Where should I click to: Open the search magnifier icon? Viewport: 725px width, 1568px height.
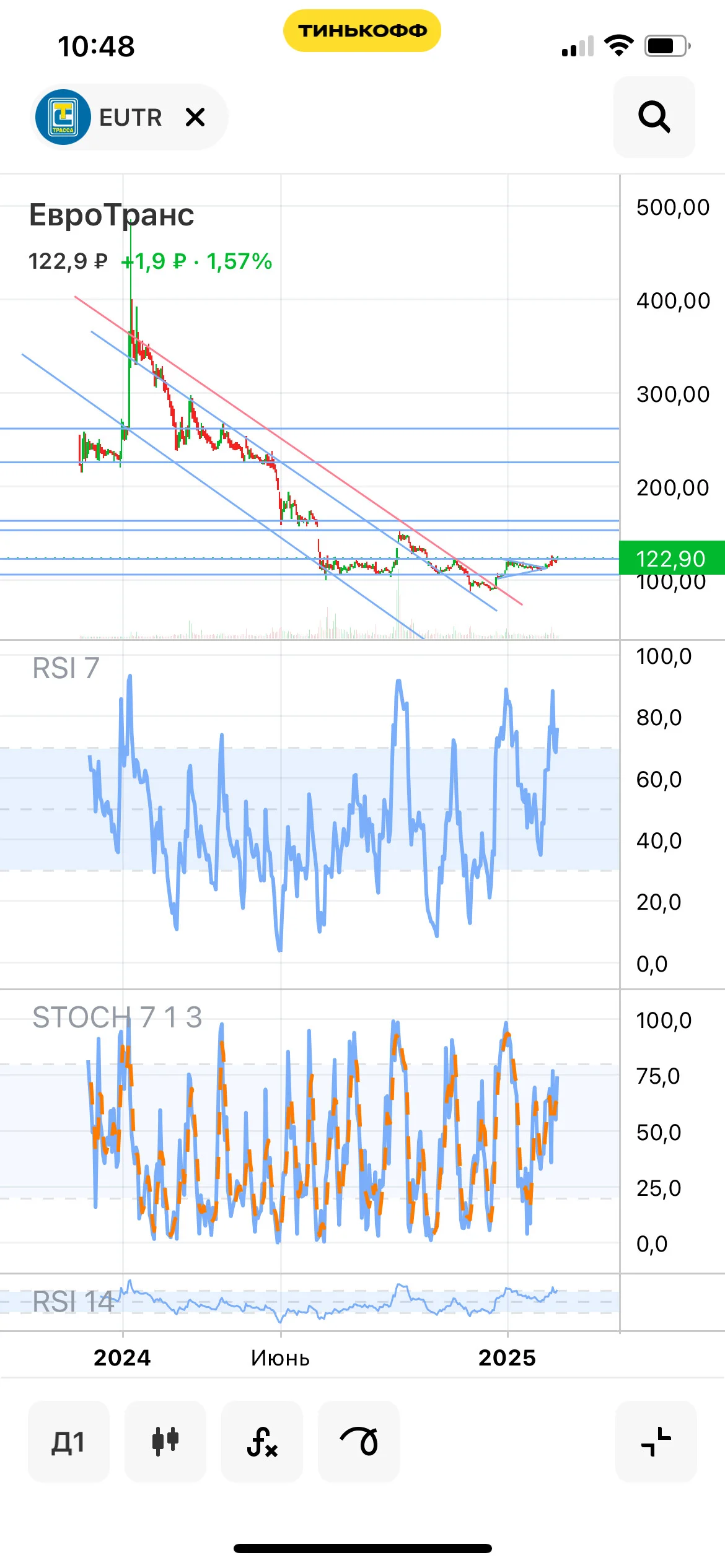click(654, 117)
